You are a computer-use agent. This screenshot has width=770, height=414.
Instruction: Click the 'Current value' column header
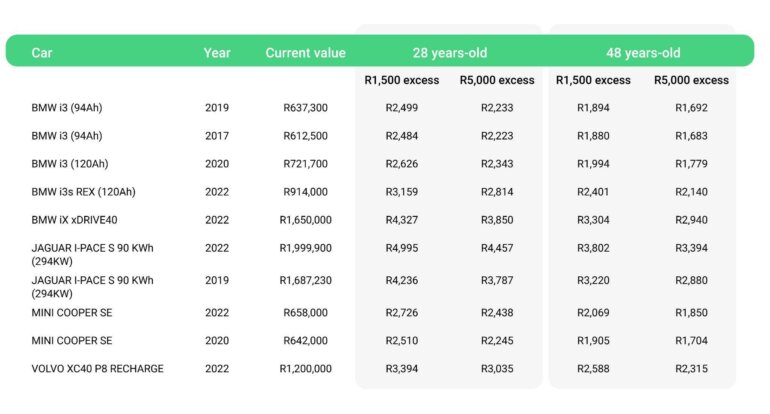tap(305, 53)
